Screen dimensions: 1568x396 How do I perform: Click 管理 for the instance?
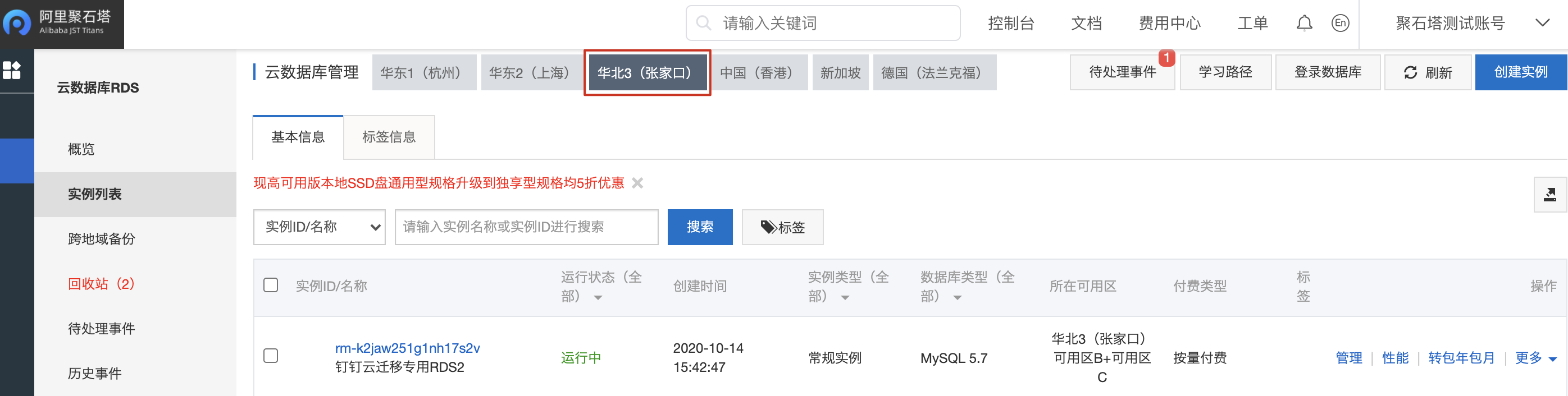(x=1349, y=358)
